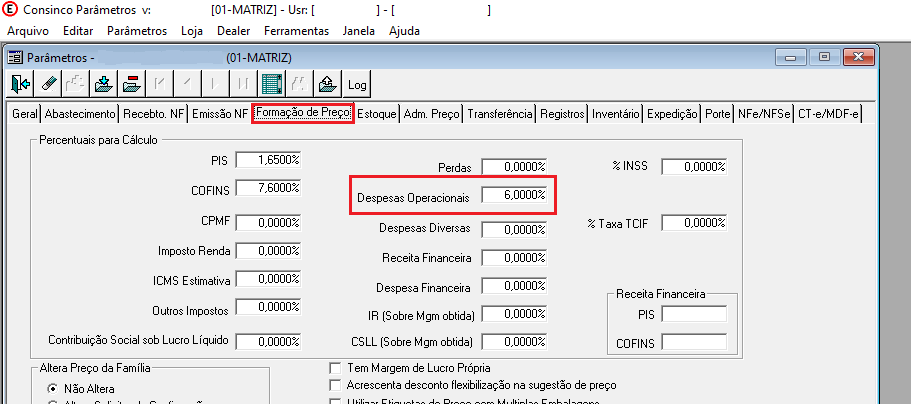Switch to the Adm. Preço tab
Image resolution: width=911 pixels, height=404 pixels.
click(x=432, y=114)
